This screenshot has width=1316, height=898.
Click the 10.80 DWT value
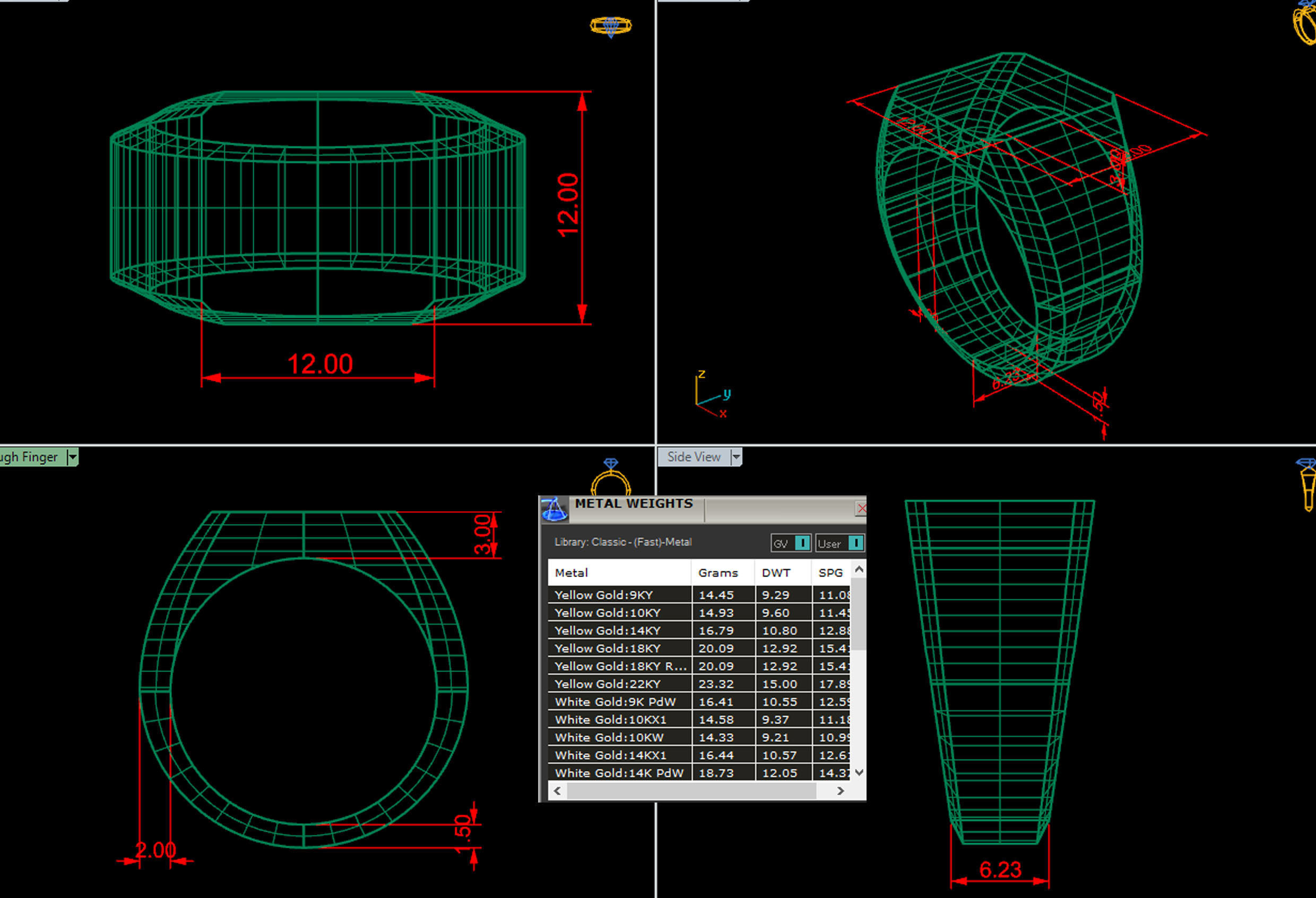[779, 631]
